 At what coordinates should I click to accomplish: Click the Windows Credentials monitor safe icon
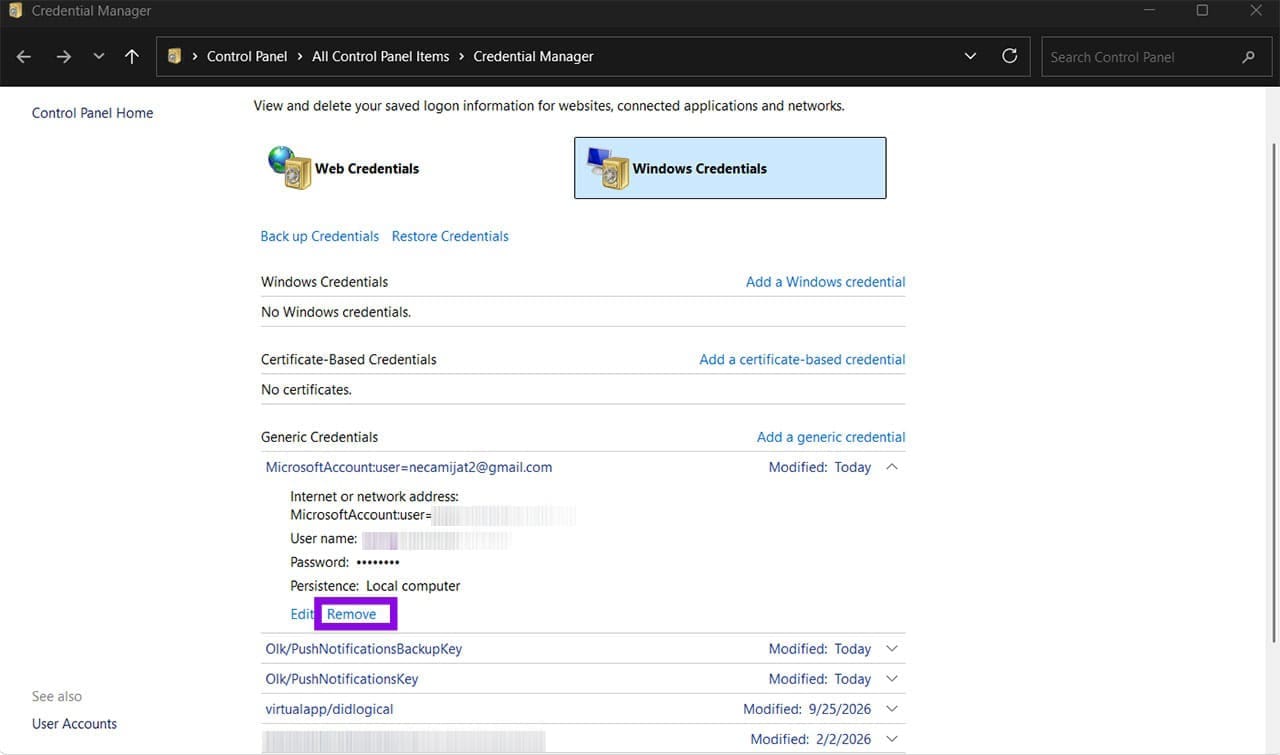[x=608, y=168]
